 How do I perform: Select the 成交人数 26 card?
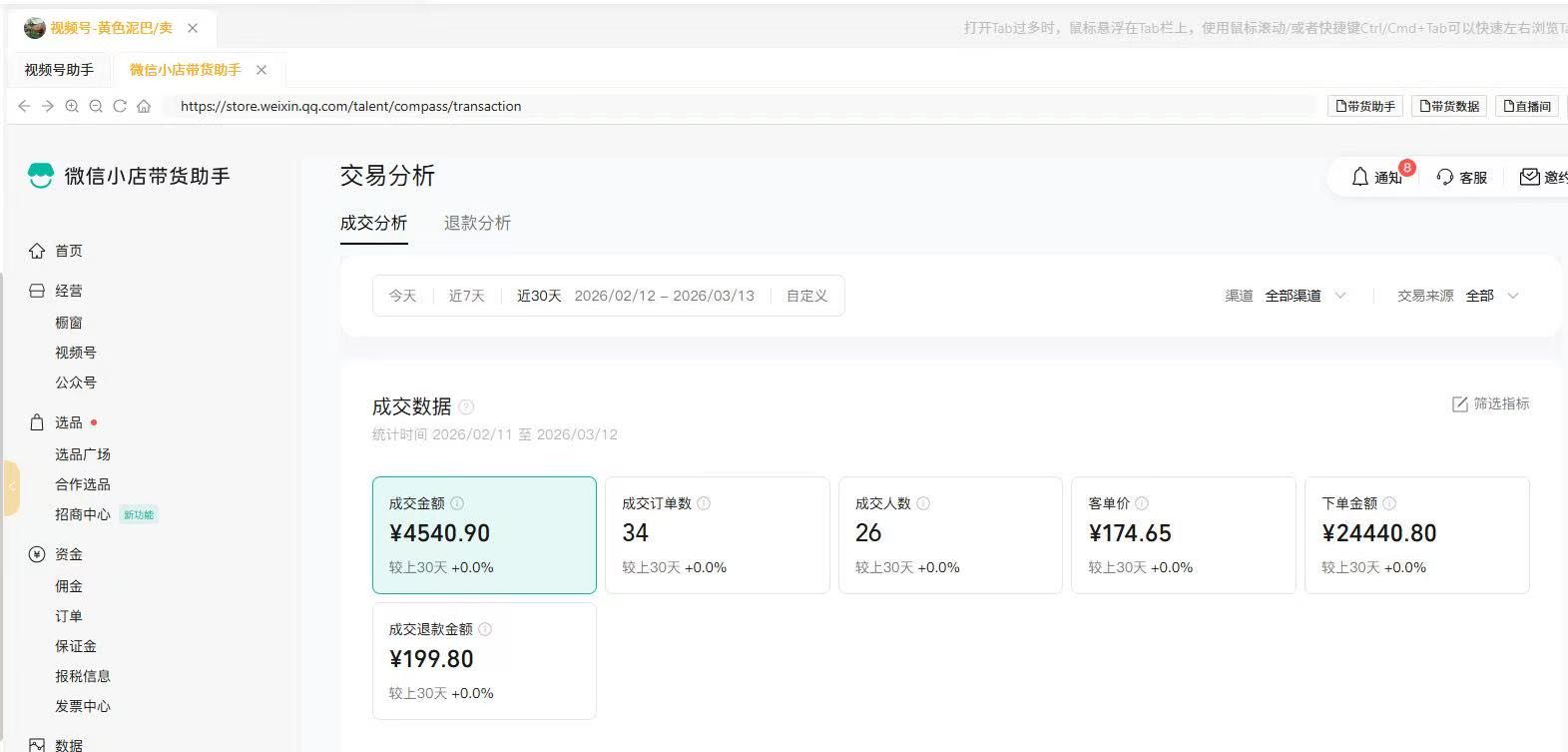[x=950, y=535]
